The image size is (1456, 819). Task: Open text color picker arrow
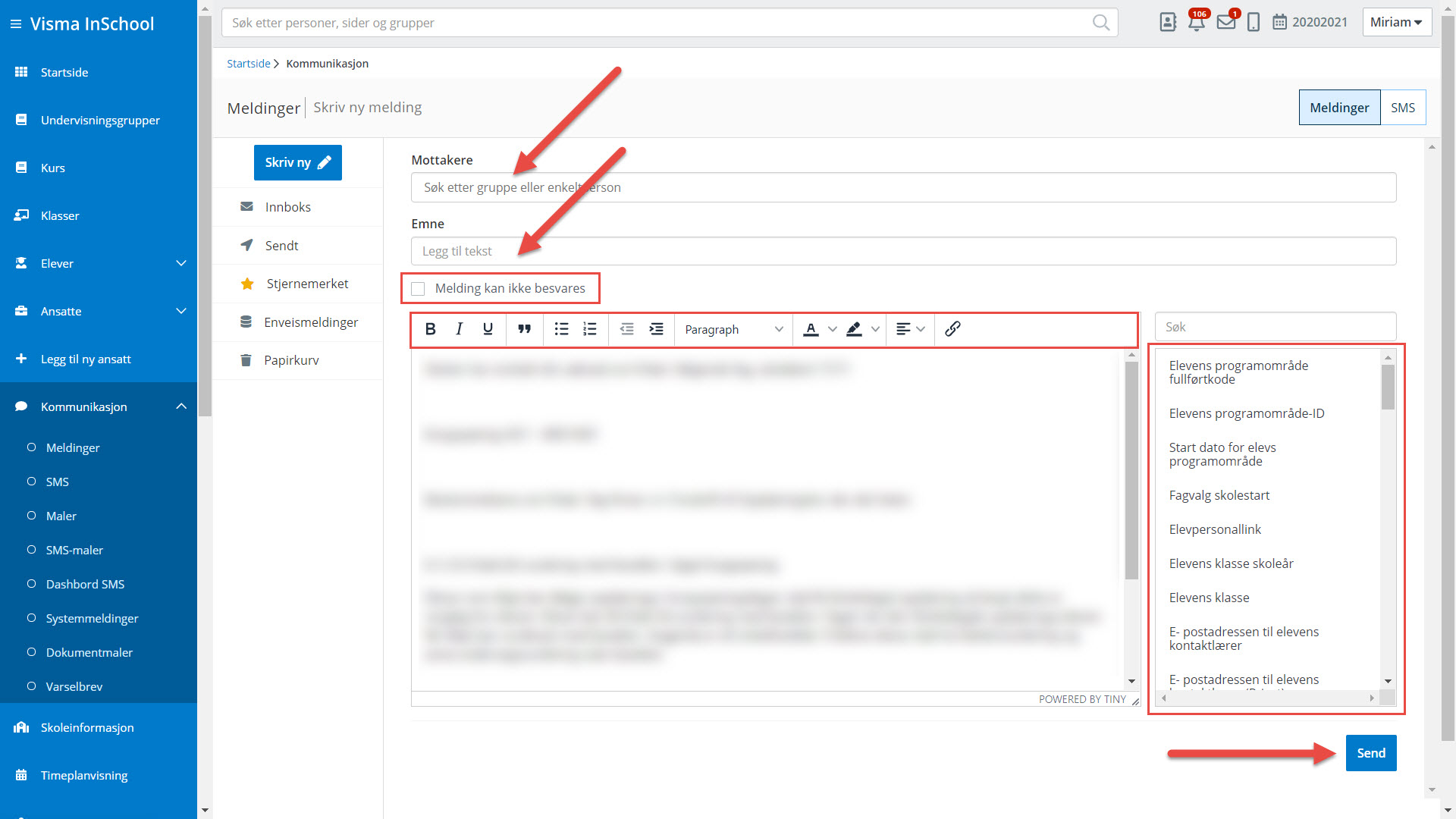click(832, 329)
